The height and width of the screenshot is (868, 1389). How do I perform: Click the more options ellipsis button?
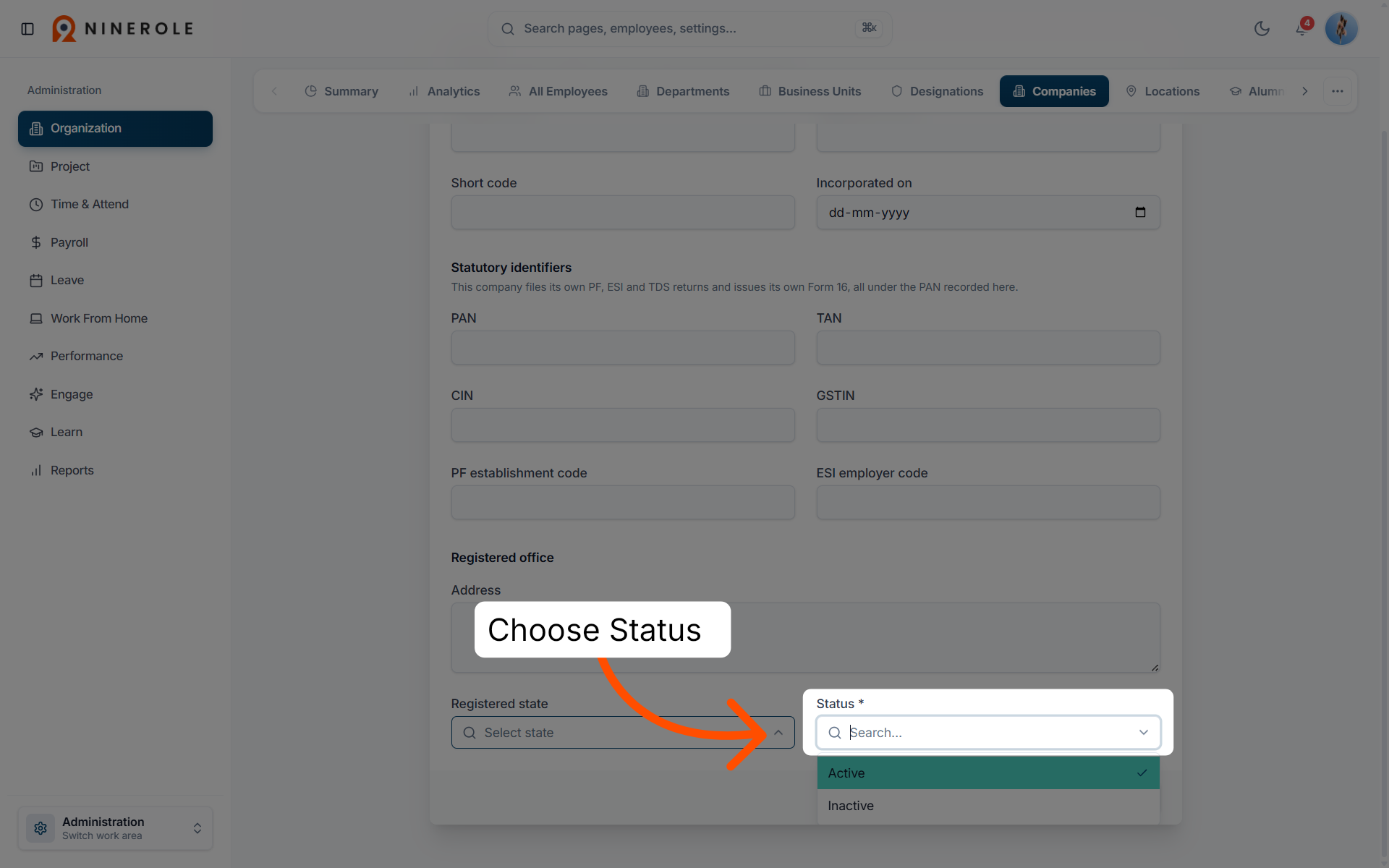pyautogui.click(x=1338, y=91)
